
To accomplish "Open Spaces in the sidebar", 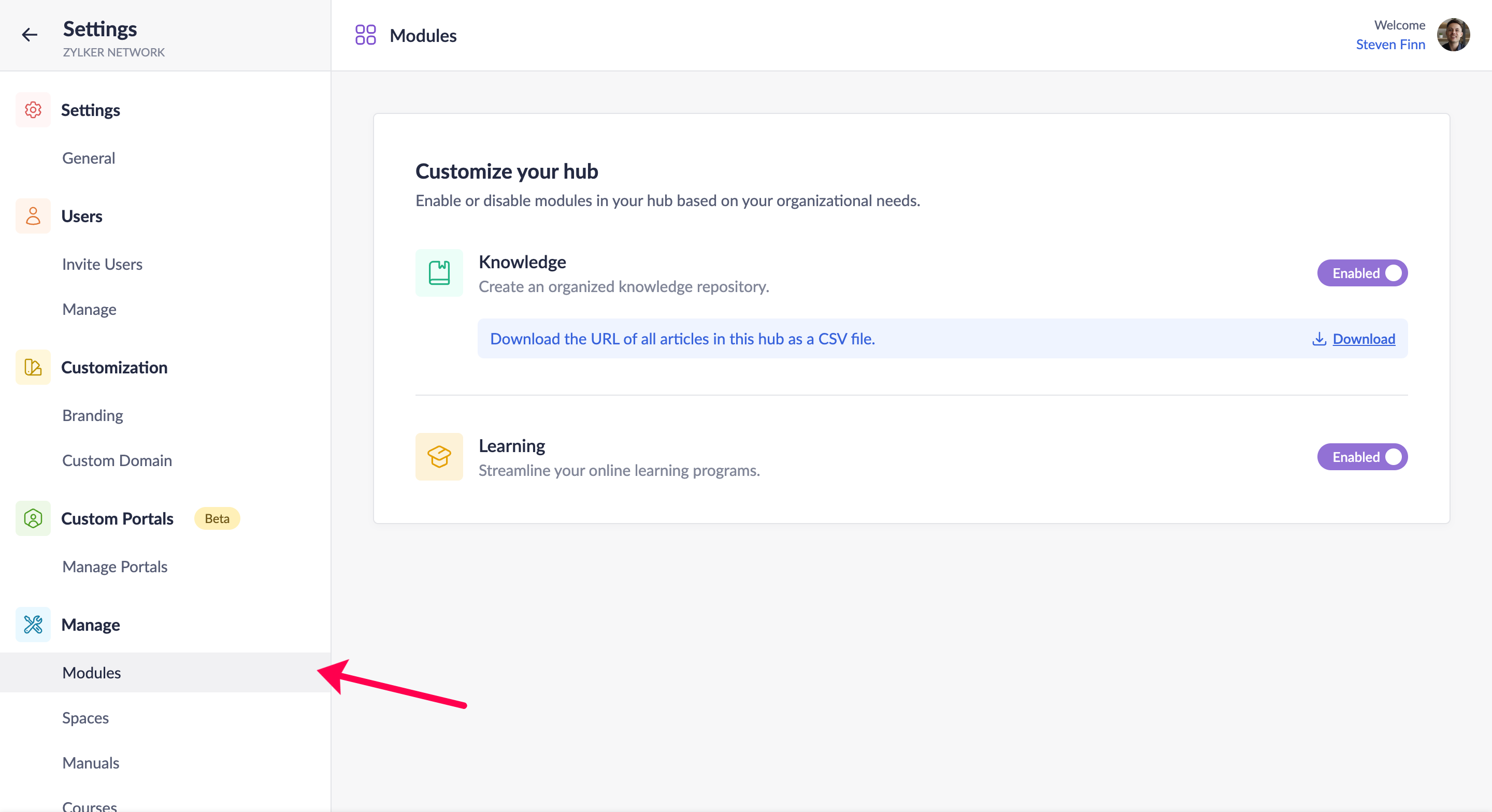I will pos(85,718).
